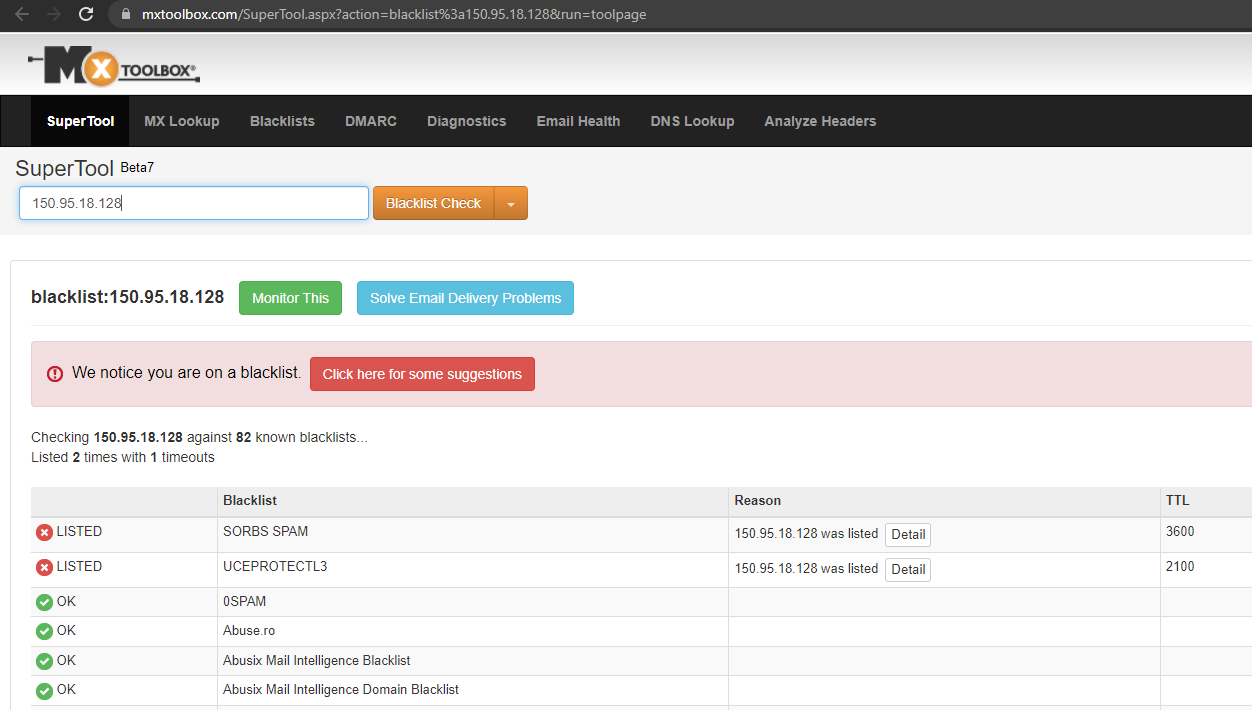This screenshot has width=1252, height=710.
Task: Open the DMARC tab
Action: click(371, 121)
